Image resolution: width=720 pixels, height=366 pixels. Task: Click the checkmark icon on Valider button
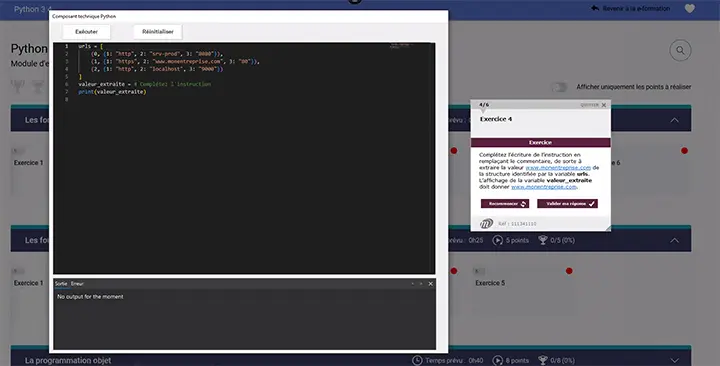(591, 203)
